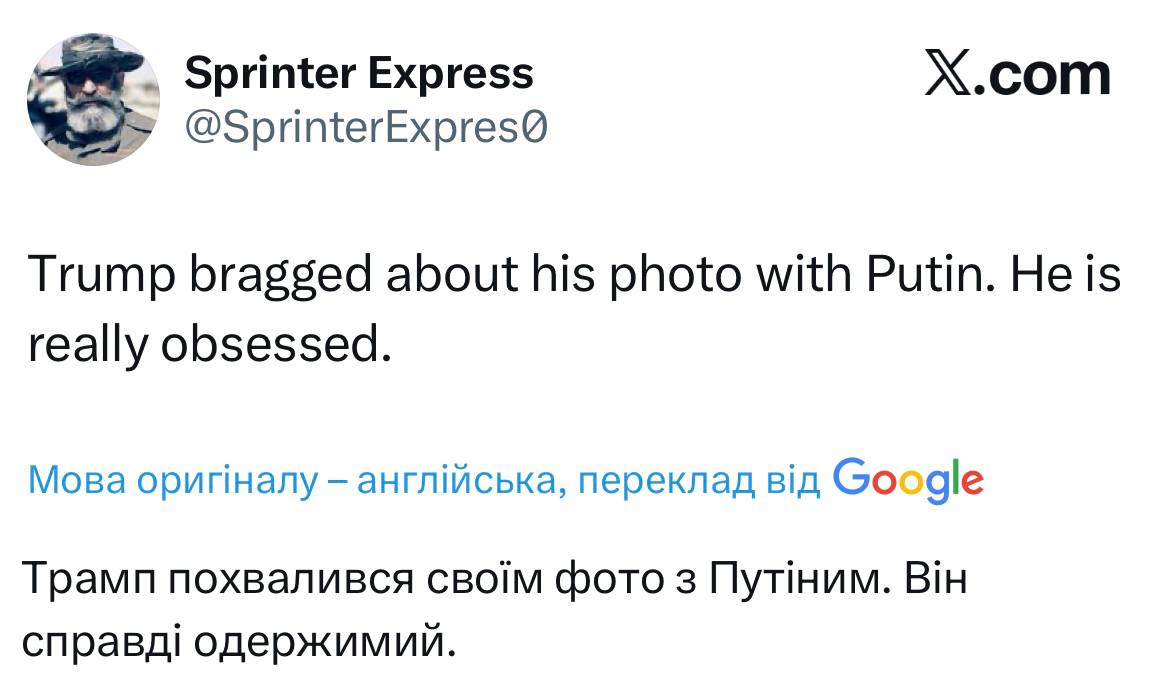Open the @SprinterExpres0 handle link
The width and height of the screenshot is (1170, 687).
point(366,127)
